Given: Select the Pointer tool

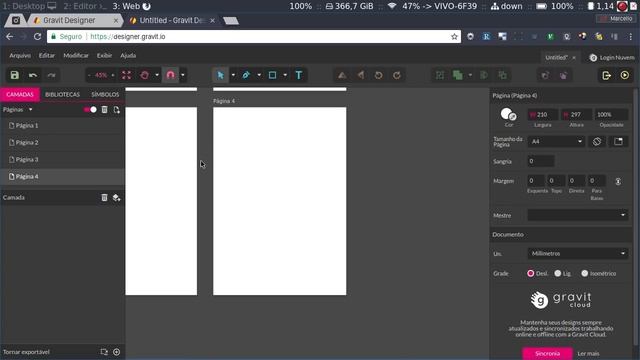Looking at the screenshot, I should coord(220,75).
